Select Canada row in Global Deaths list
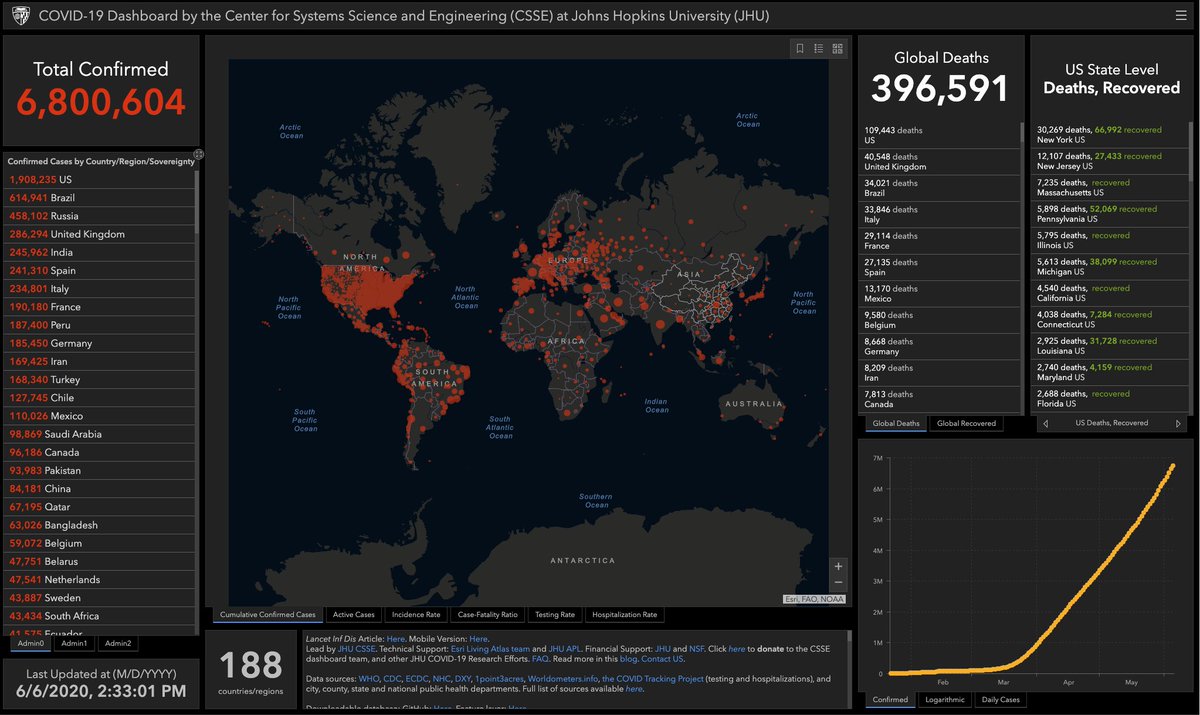The image size is (1200, 715). 939,399
